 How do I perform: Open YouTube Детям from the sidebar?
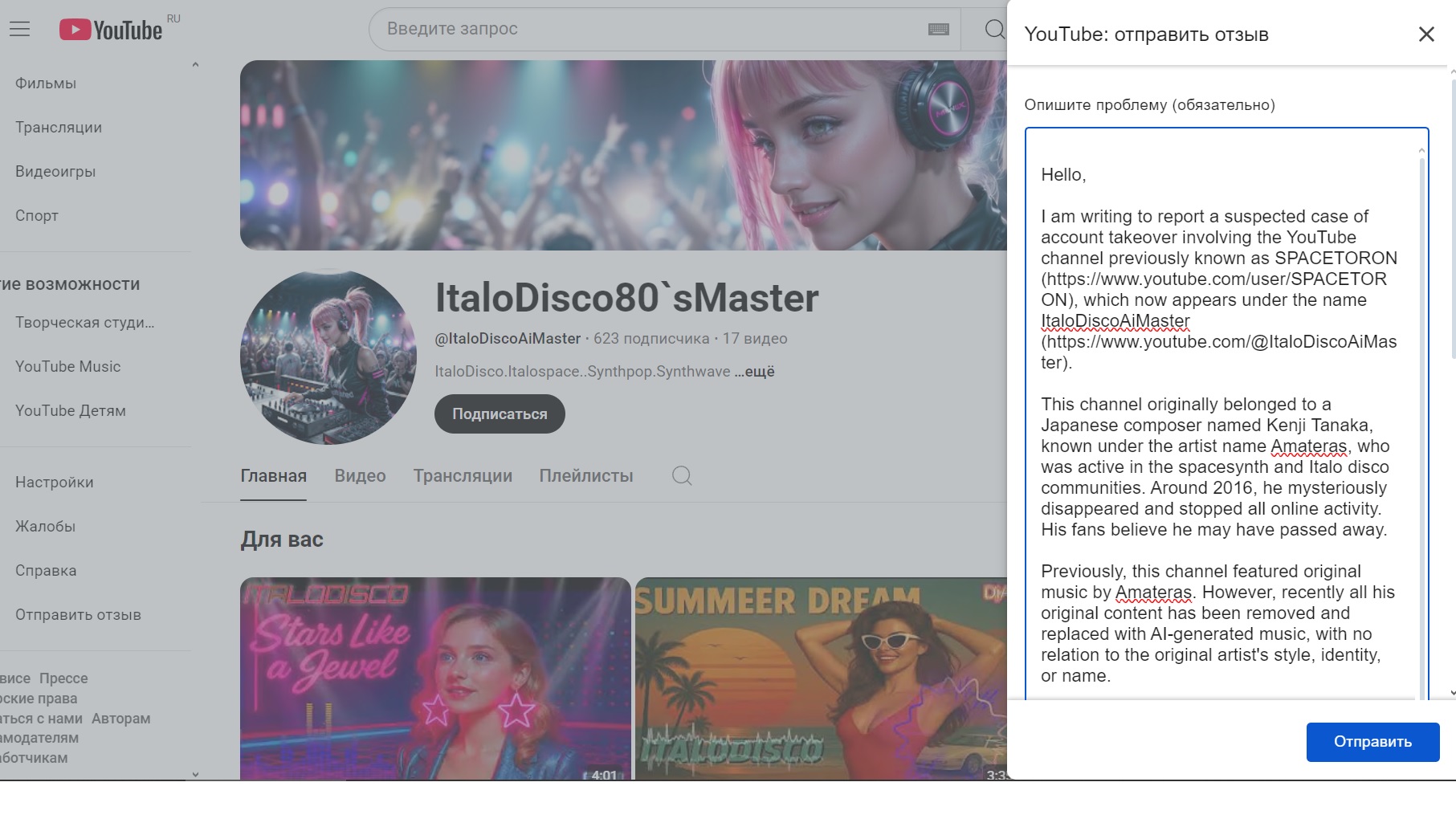coord(71,411)
